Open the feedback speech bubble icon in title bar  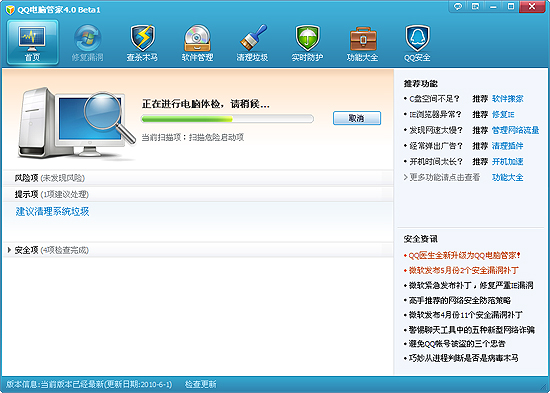point(458,6)
